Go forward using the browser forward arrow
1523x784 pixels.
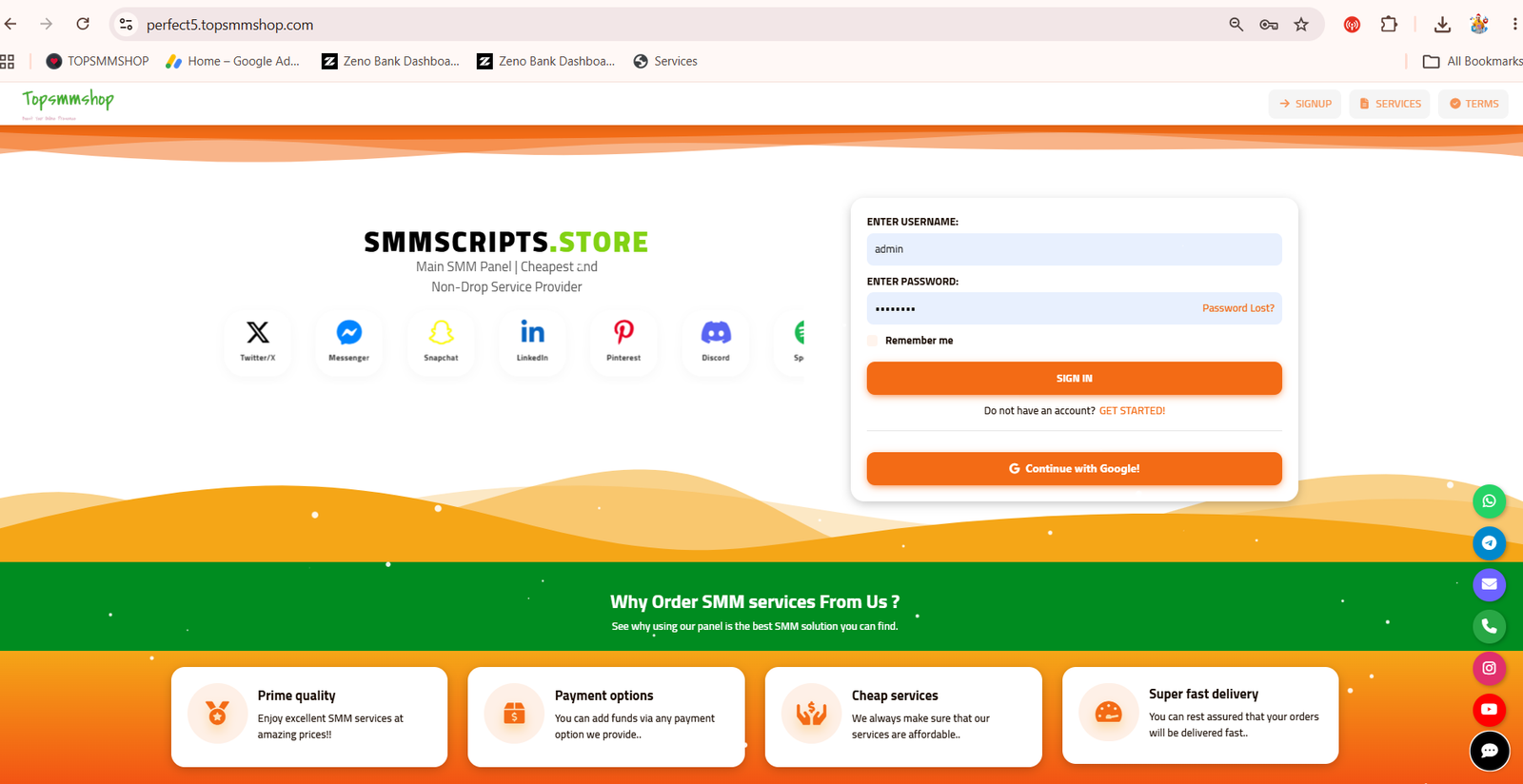pos(46,24)
